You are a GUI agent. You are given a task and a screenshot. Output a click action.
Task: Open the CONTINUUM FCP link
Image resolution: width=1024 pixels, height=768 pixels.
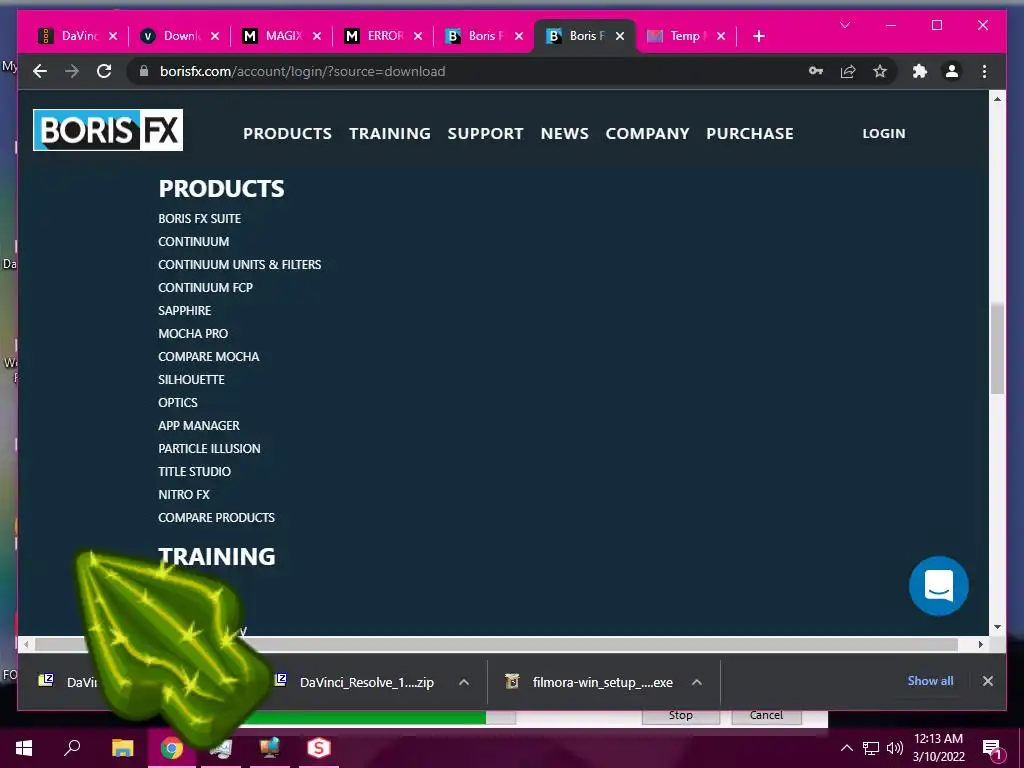tap(205, 287)
